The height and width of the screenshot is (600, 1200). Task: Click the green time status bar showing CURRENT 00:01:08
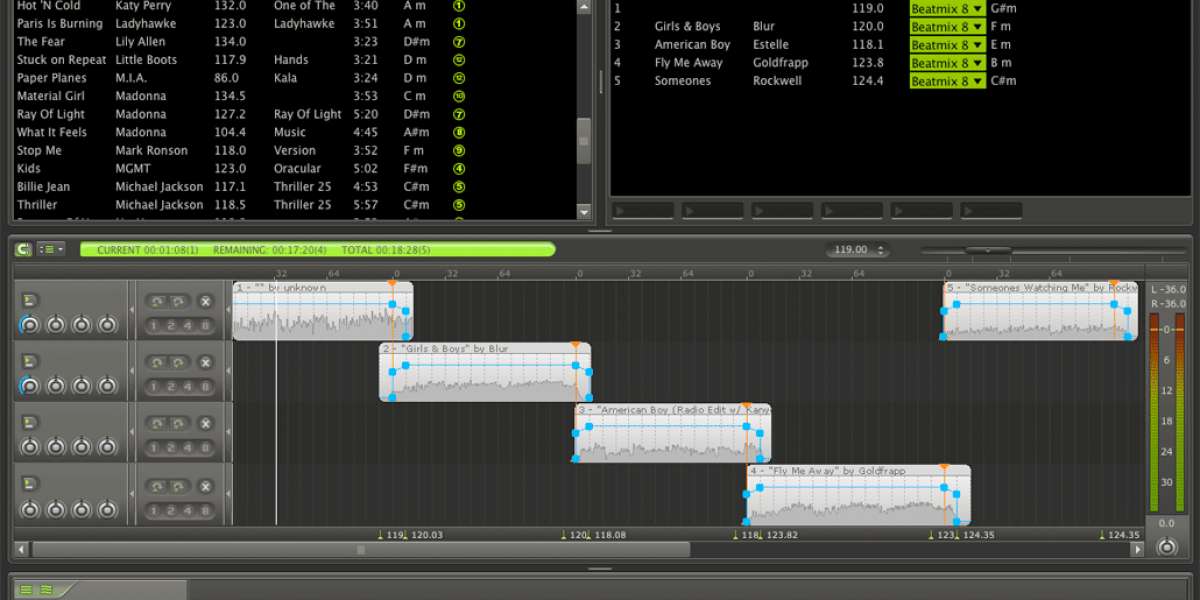click(x=318, y=249)
